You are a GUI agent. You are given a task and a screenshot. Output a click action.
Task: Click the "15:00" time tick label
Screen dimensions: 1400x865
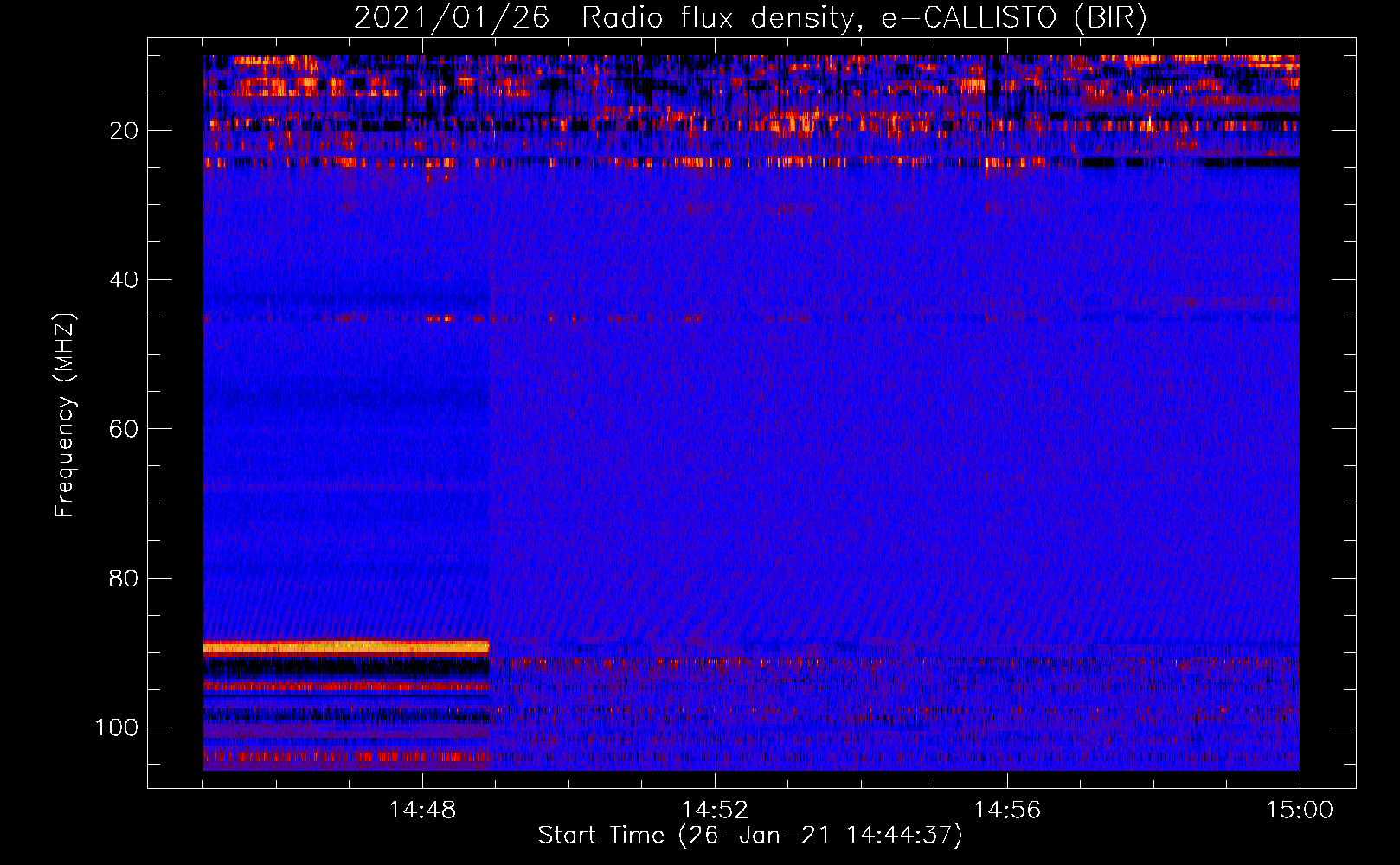tap(1300, 811)
